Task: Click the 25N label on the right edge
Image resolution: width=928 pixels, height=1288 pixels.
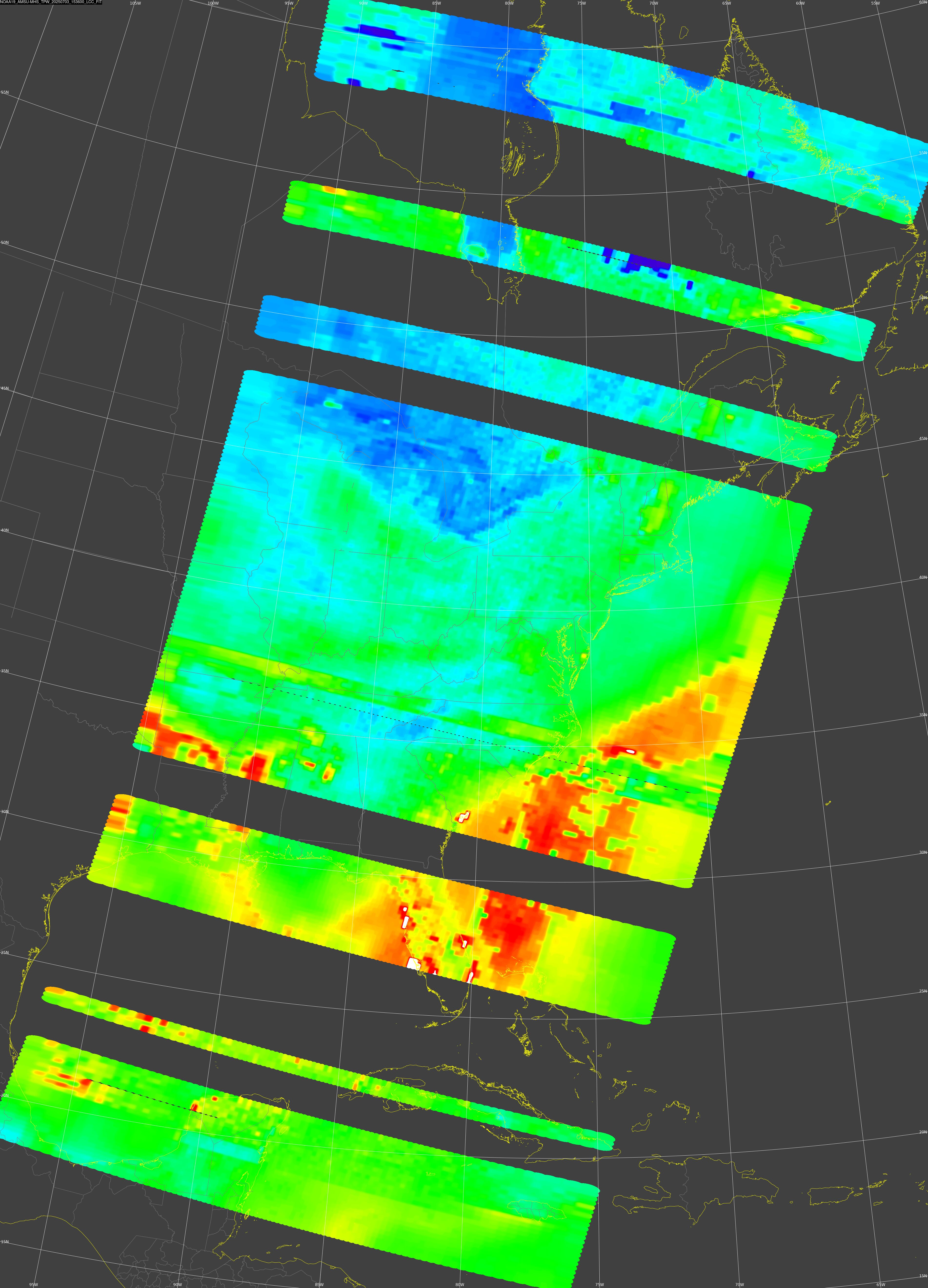Action: pyautogui.click(x=923, y=991)
